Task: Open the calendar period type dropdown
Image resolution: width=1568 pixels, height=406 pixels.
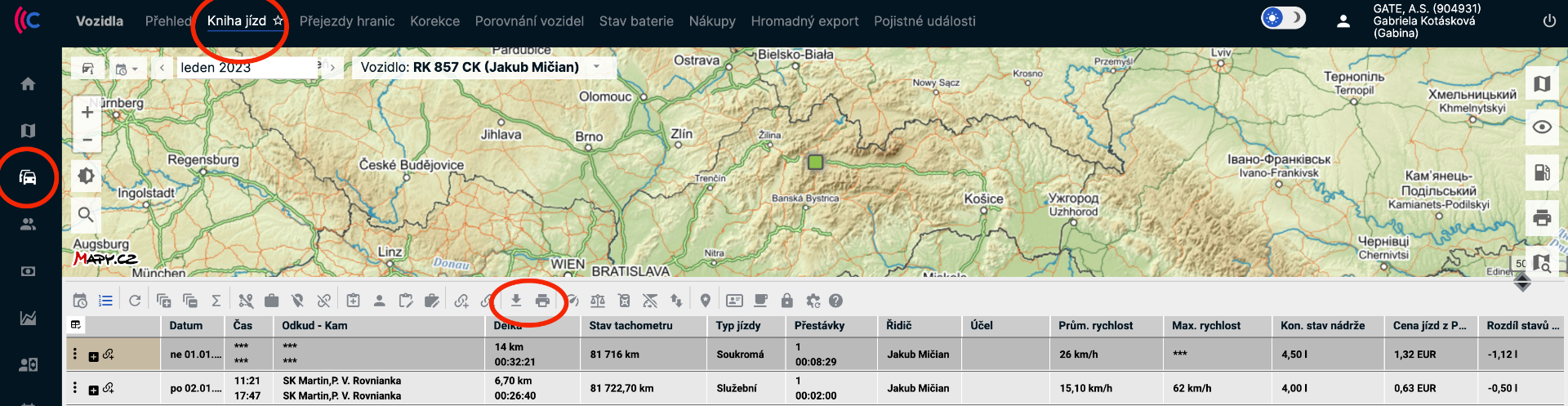Action: tap(127, 69)
